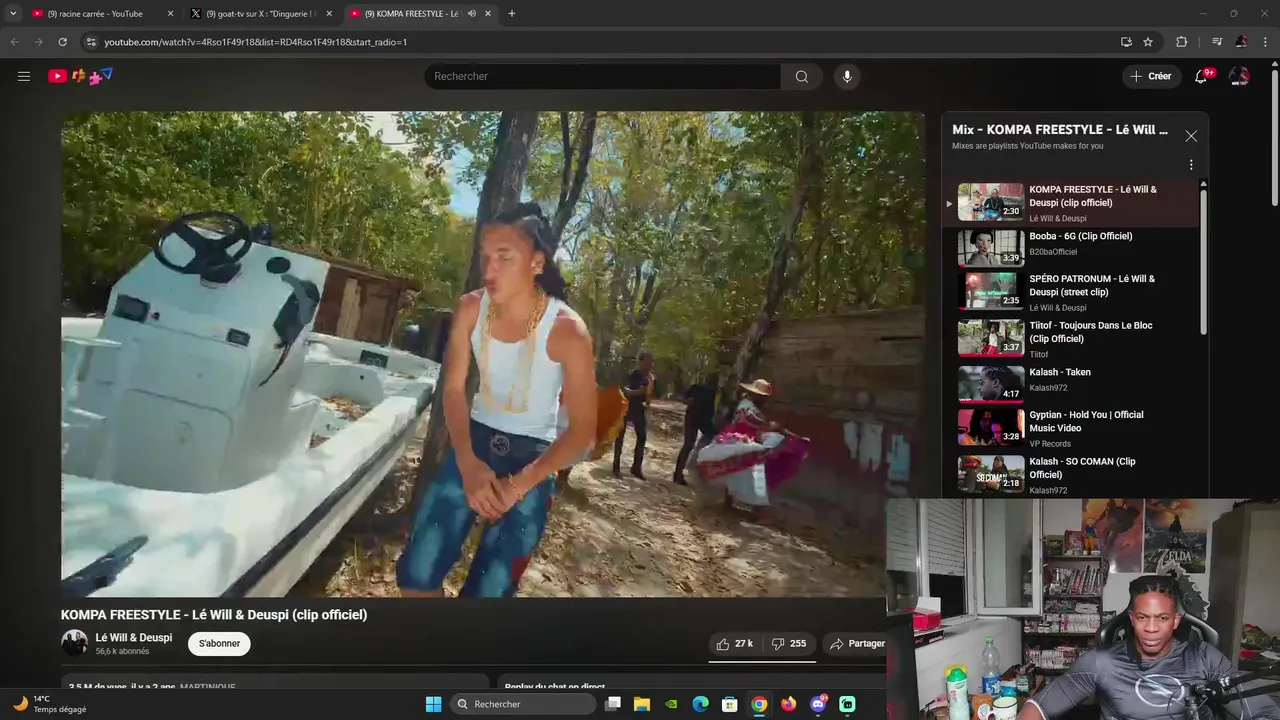Screen dimensions: 1280x720
Task: Open Task View on the taskbar
Action: (613, 704)
